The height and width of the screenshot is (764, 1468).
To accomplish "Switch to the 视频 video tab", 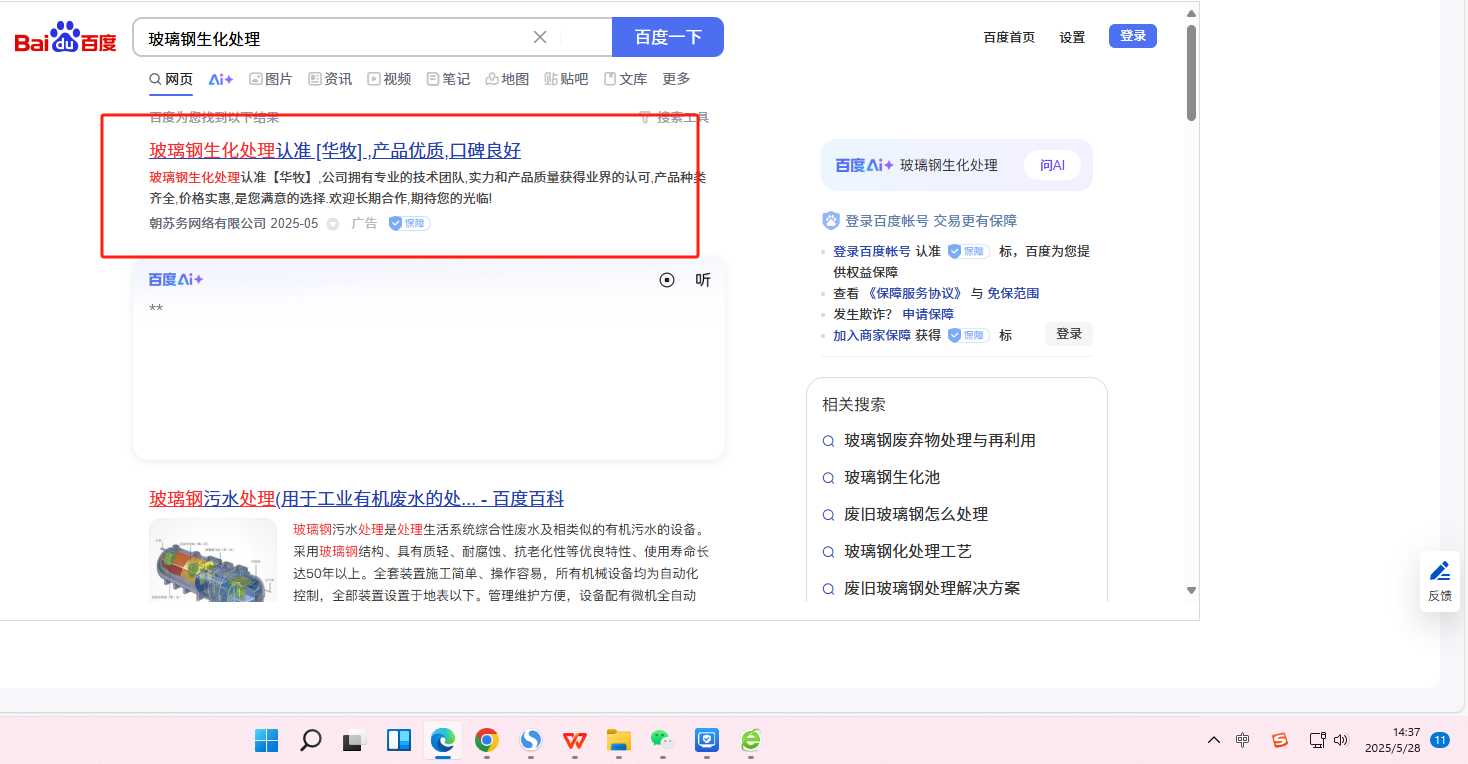I will [389, 79].
